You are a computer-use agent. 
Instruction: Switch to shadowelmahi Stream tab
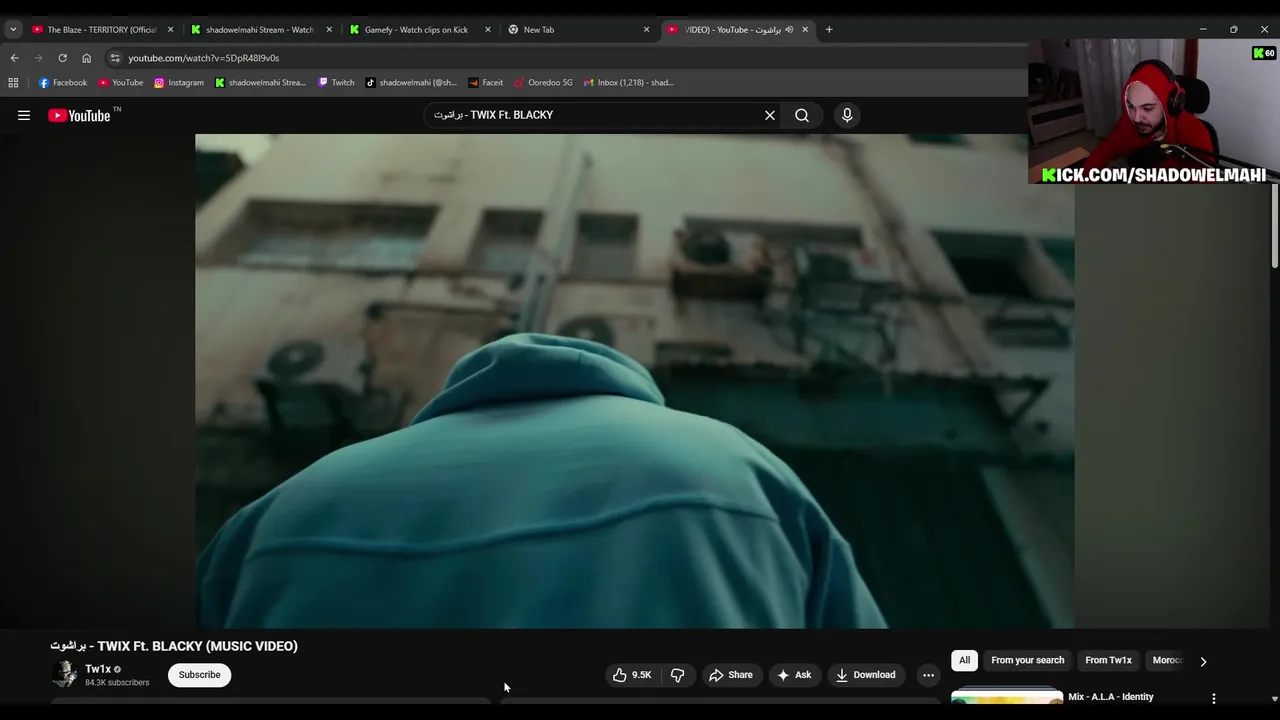[x=259, y=30]
